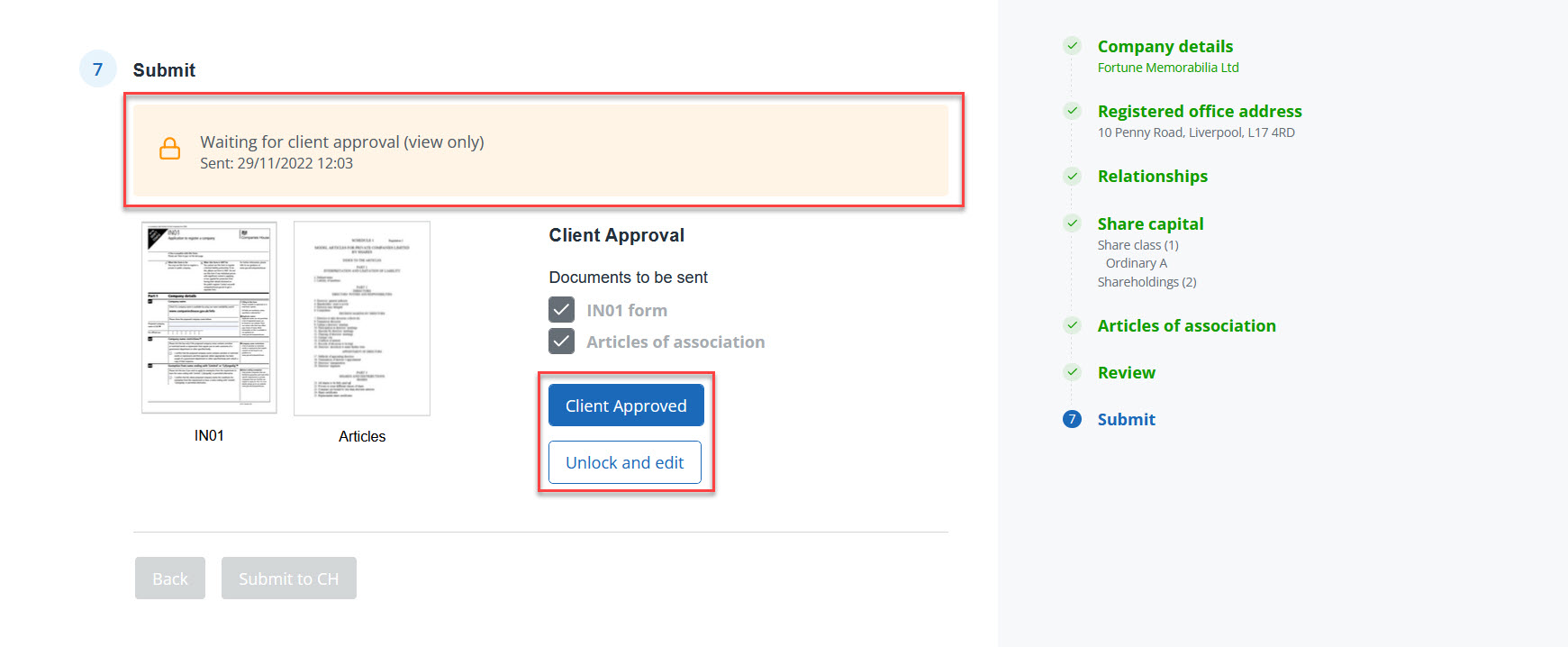
Task: Click green checkmark beside Relationships step
Action: pos(1072,177)
